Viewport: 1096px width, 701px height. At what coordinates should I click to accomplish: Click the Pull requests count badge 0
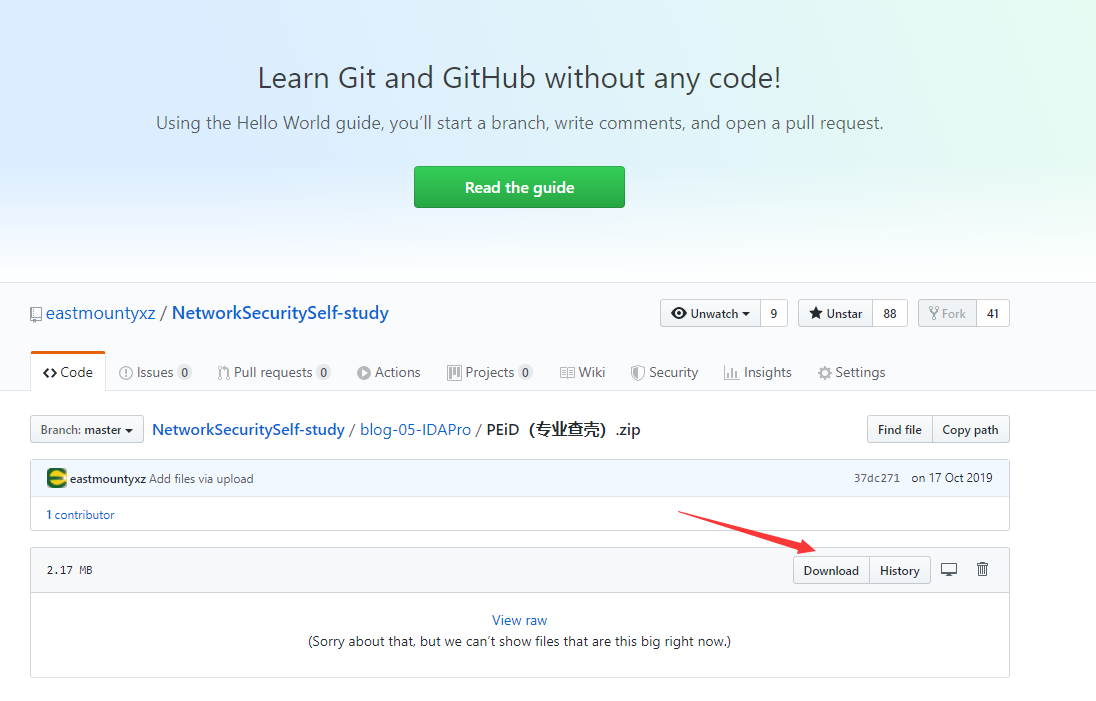(x=324, y=373)
